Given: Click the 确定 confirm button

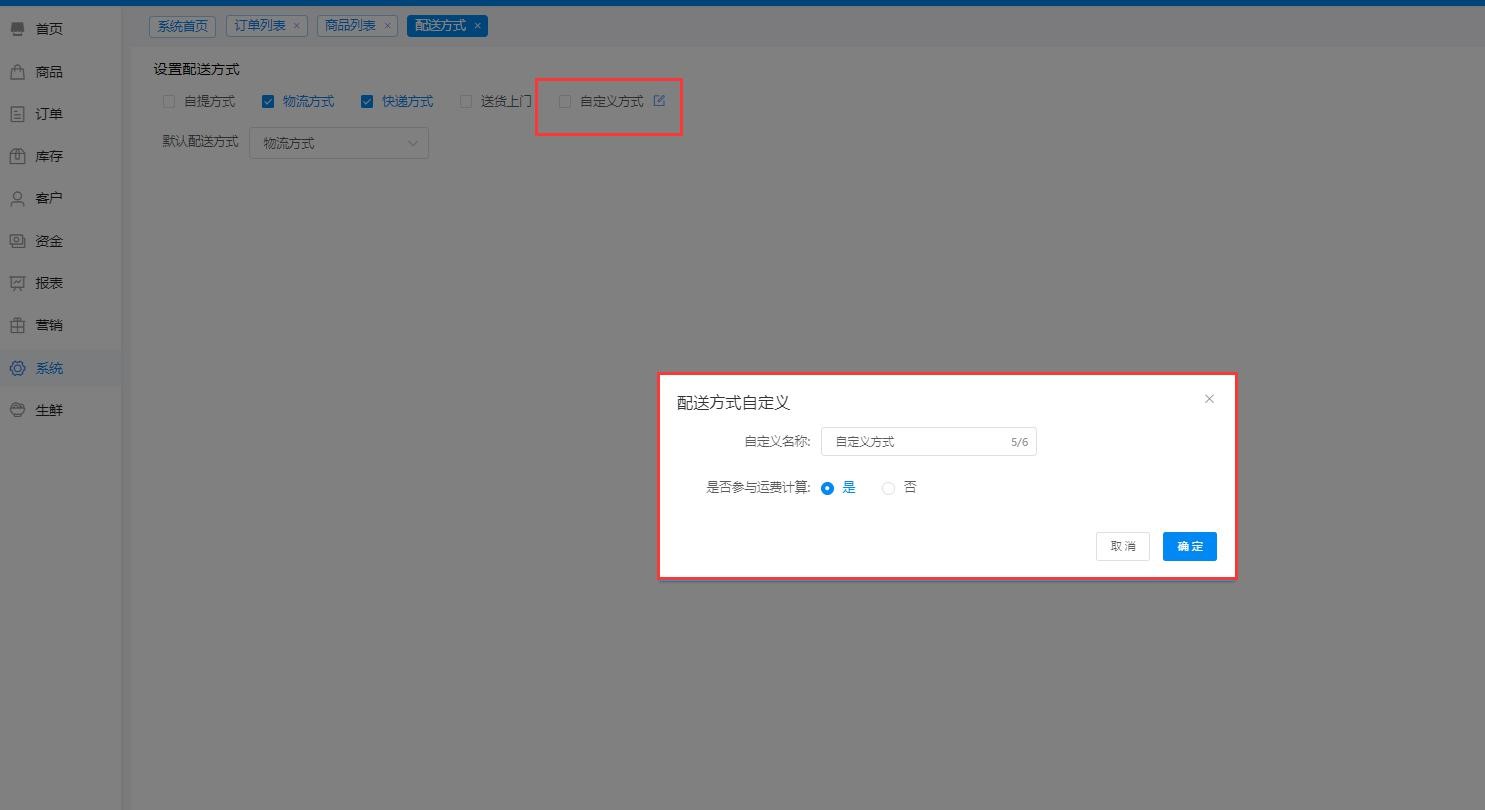Looking at the screenshot, I should [1189, 546].
